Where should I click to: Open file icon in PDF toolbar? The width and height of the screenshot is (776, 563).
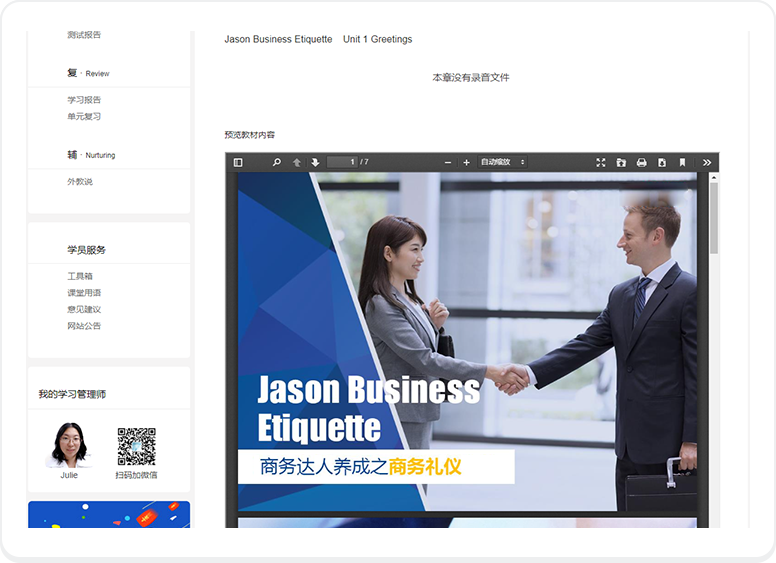tap(621, 162)
